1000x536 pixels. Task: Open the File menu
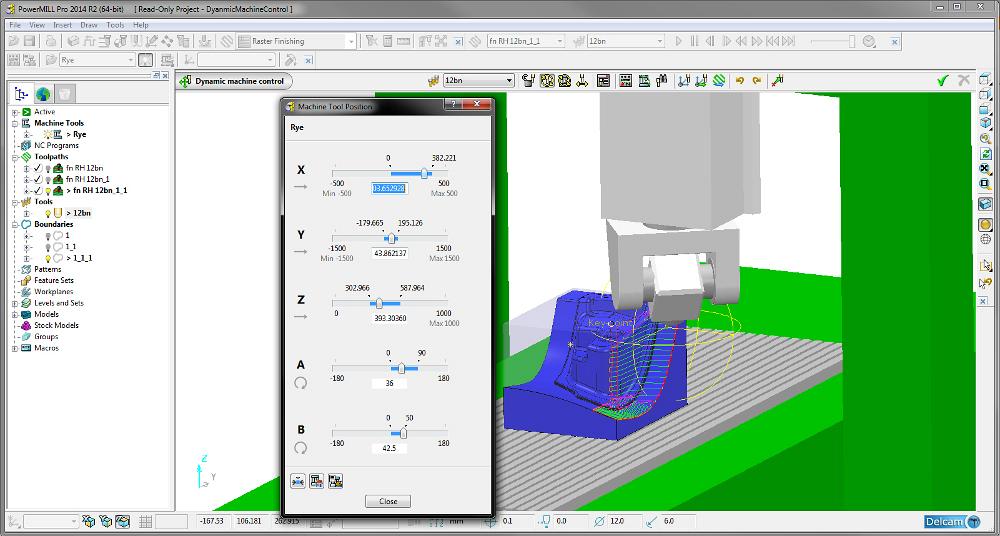[x=15, y=25]
